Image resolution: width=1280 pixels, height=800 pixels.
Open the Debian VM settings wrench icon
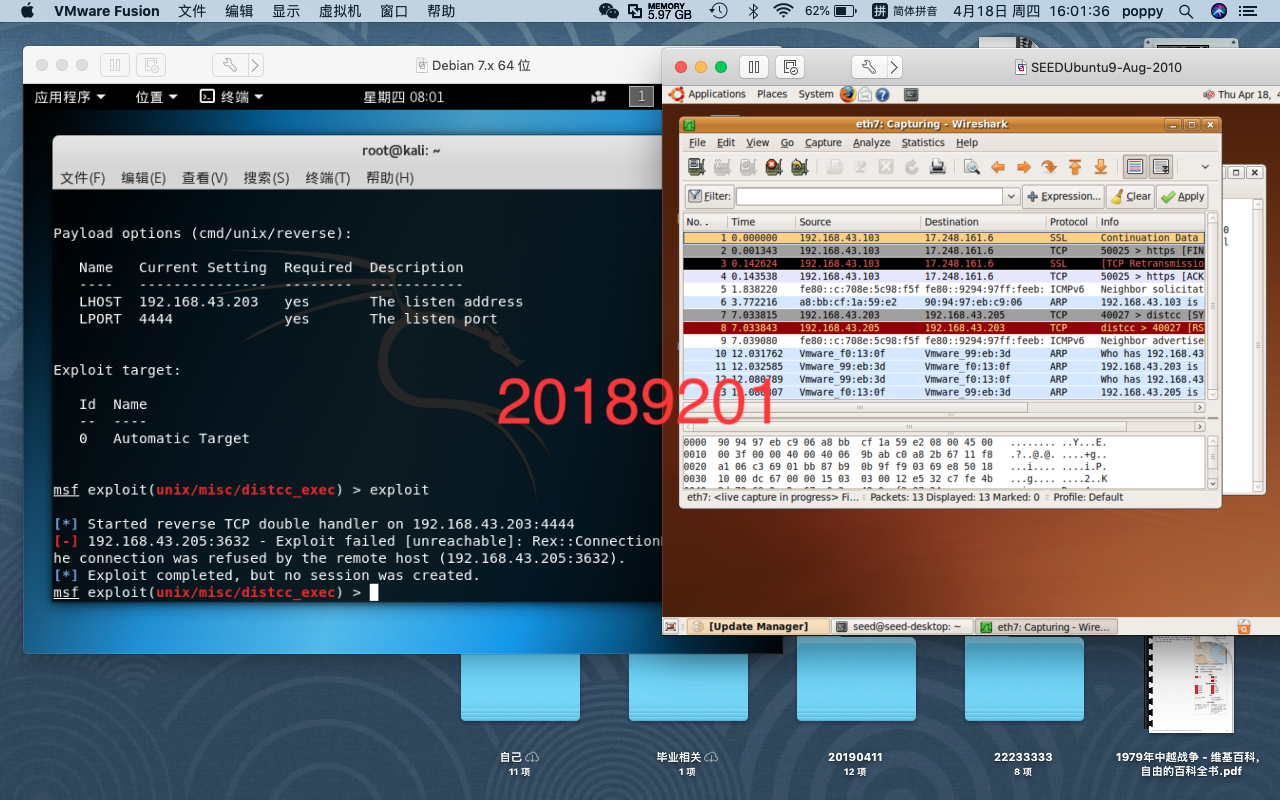tap(229, 65)
